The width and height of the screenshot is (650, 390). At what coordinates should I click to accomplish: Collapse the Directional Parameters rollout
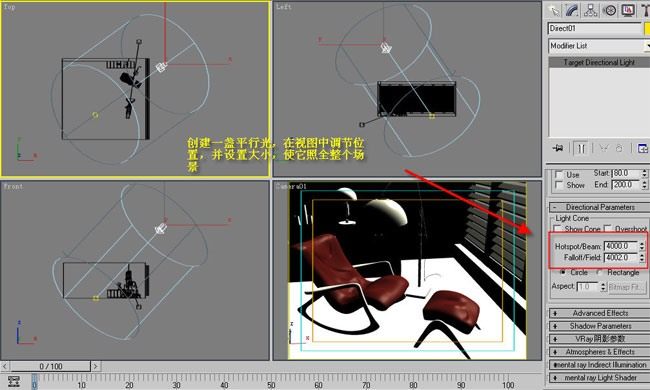pyautogui.click(x=599, y=207)
